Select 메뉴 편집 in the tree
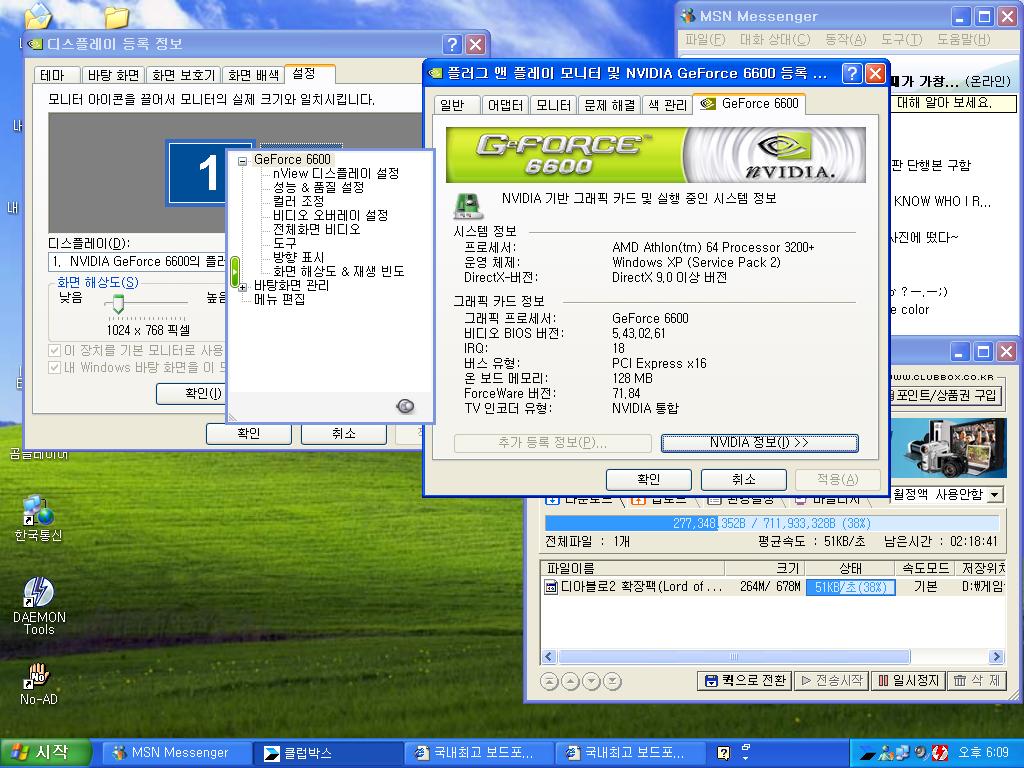 280,299
